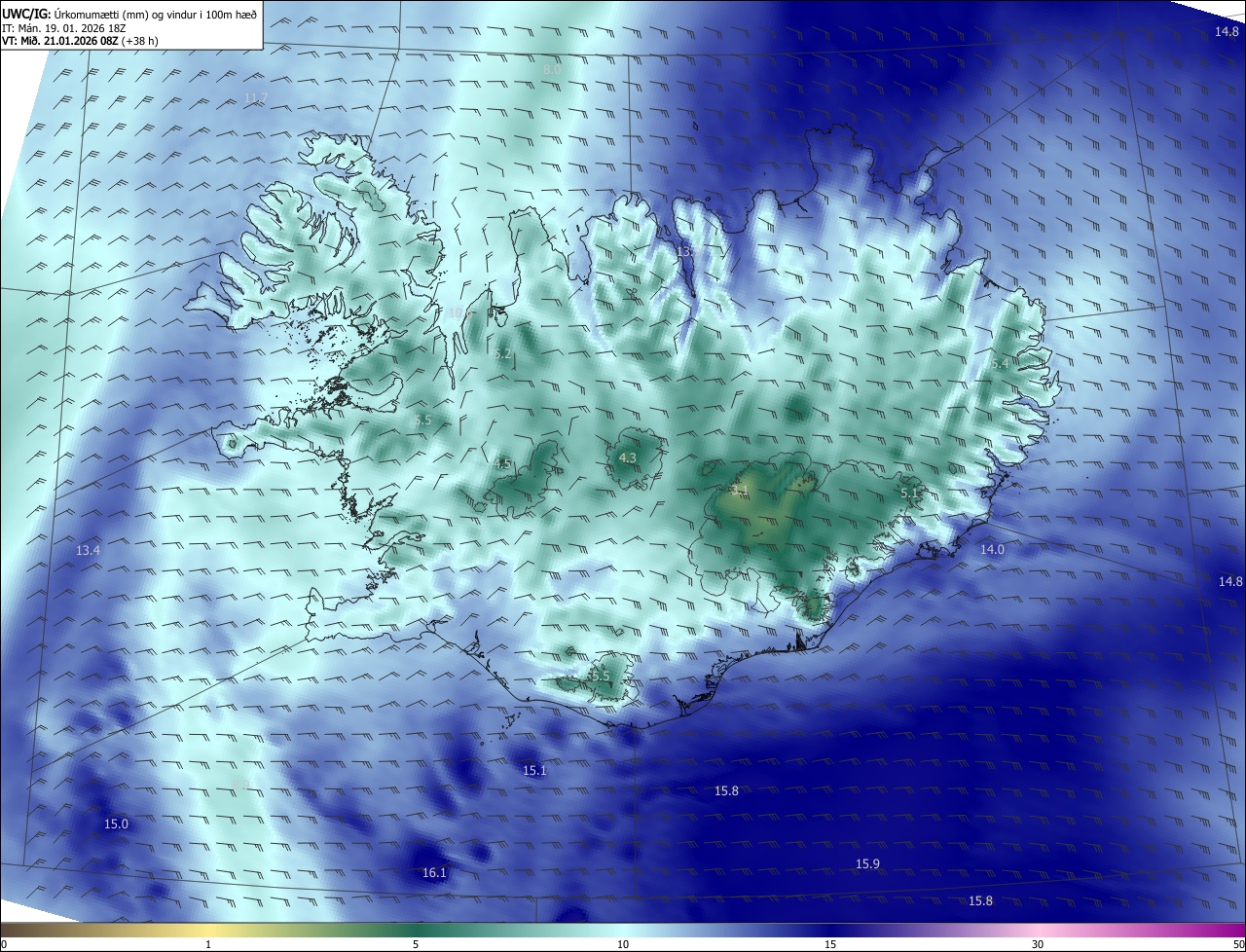Screen dimensions: 1246x952
Task: Click the legend tick label 30
Action: point(1038,944)
